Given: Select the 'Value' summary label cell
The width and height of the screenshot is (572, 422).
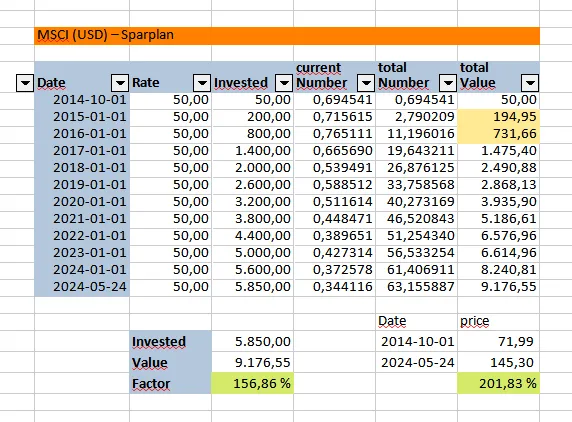Looking at the screenshot, I should tap(170, 363).
